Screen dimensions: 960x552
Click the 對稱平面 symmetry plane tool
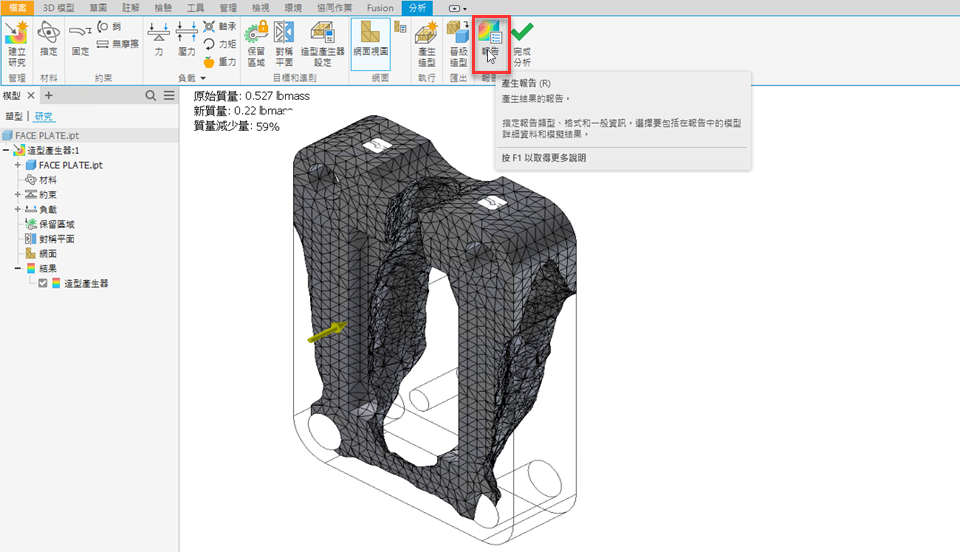click(284, 43)
